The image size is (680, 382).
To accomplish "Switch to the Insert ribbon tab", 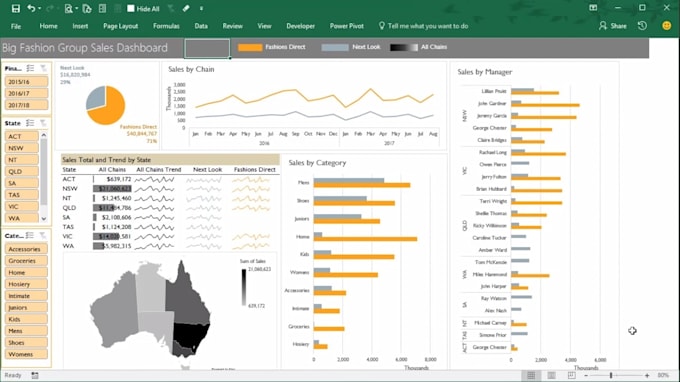I will 80,26.
